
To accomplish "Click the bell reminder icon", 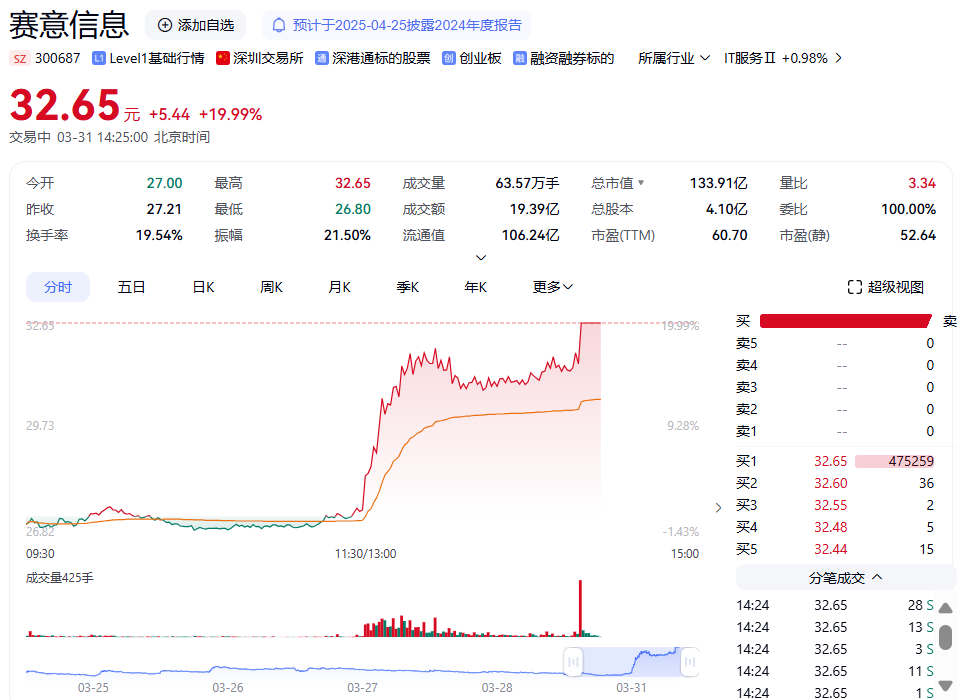I will click(278, 25).
